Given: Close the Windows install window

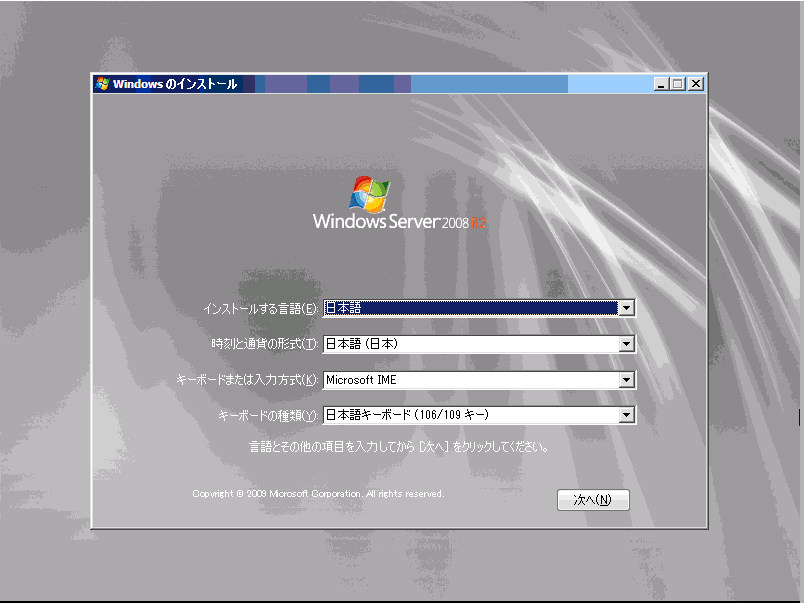Looking at the screenshot, I should pos(695,84).
